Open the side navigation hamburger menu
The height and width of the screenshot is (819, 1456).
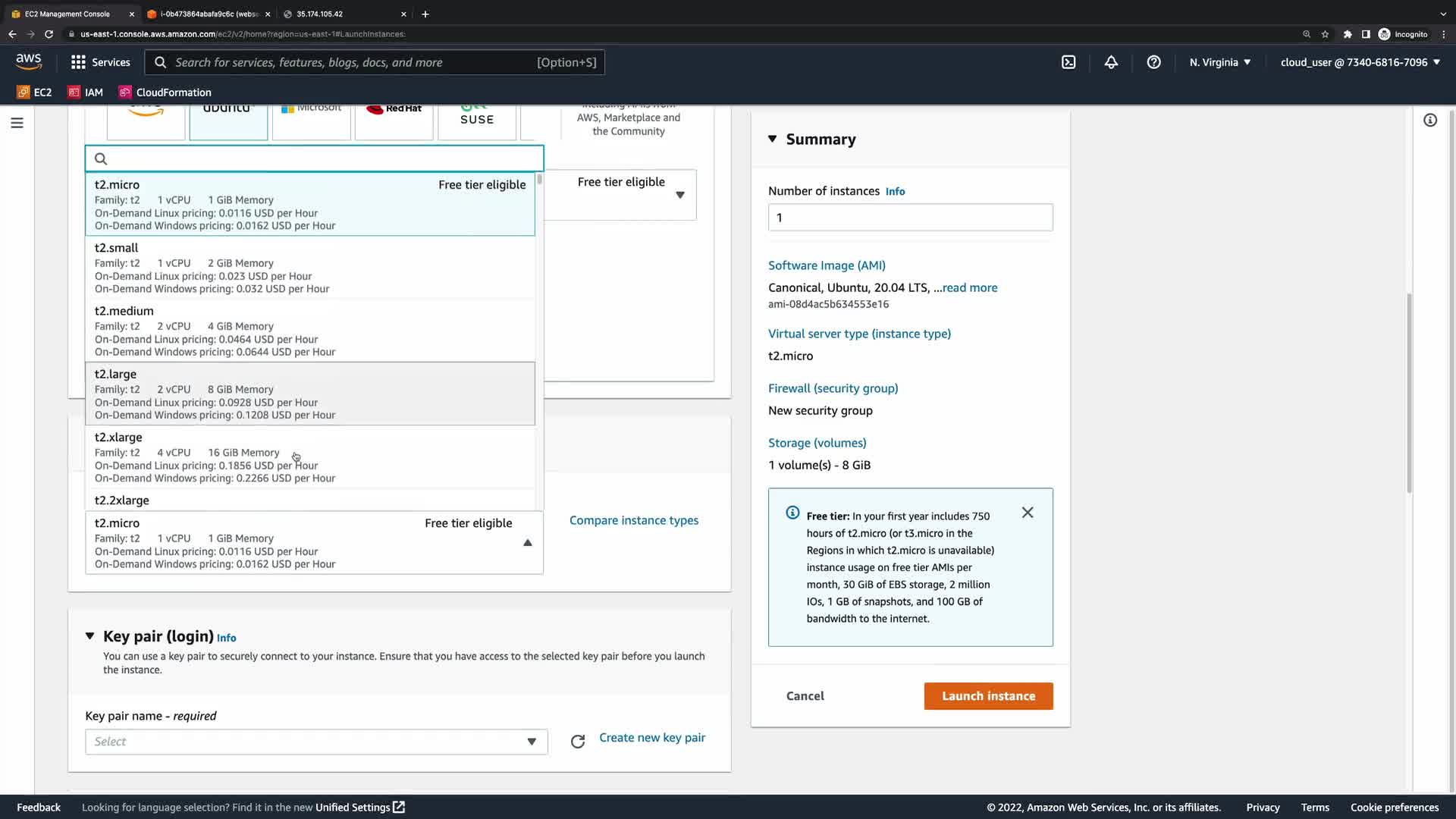tap(17, 123)
